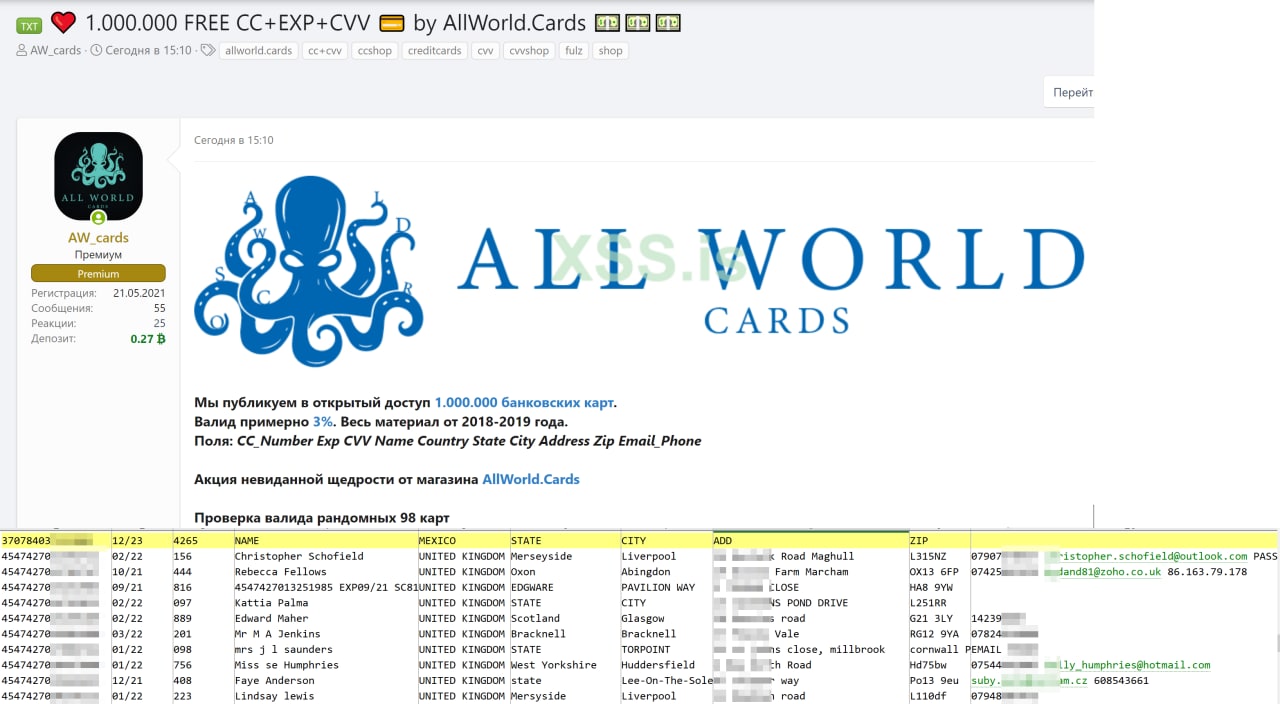Screen dimensions: 1280x704
Task: Click the Перейти button
Action: pos(1070,92)
